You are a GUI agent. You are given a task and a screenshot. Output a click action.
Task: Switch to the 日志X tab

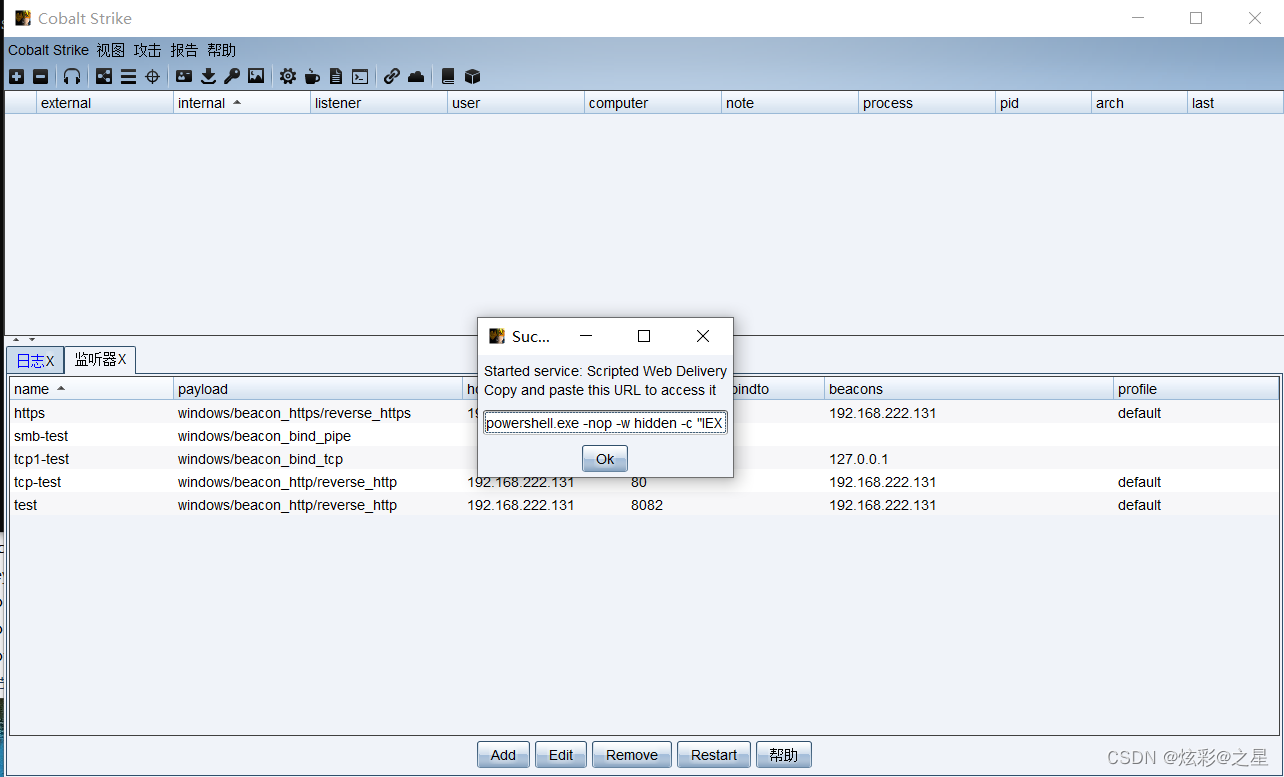(x=35, y=360)
